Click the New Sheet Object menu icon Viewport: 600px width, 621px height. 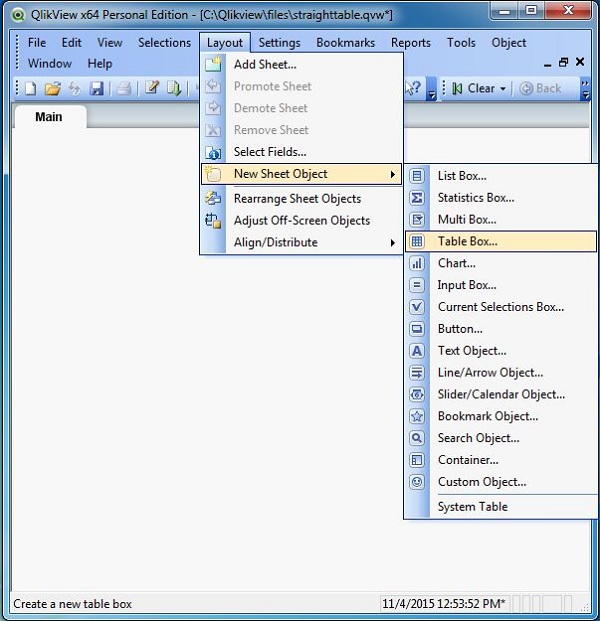pos(213,174)
